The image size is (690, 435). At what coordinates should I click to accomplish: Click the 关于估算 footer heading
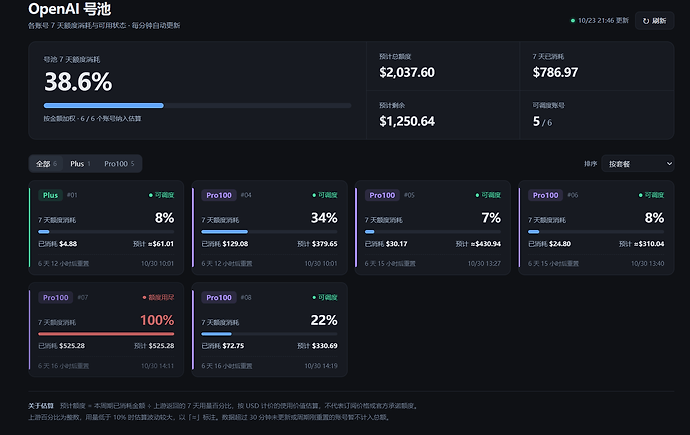41,406
